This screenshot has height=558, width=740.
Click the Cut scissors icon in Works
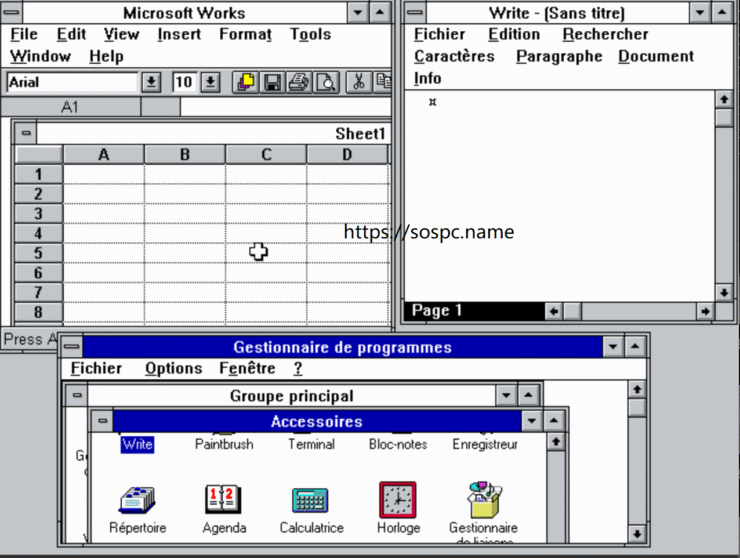point(359,83)
